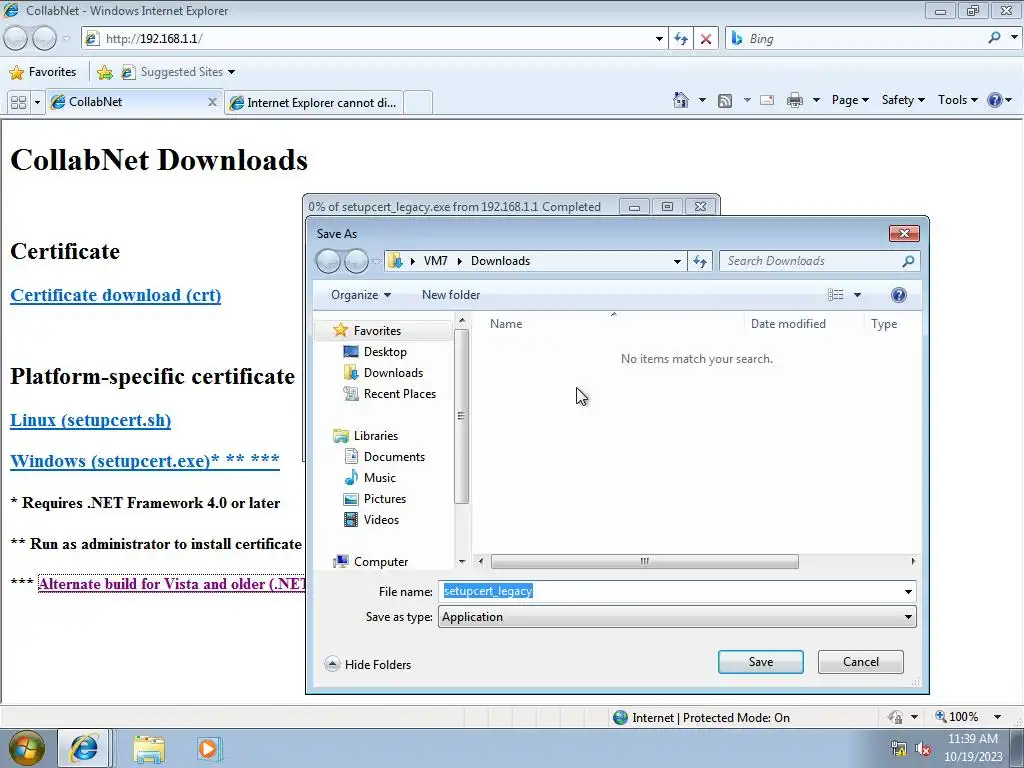
Task: Click the Stop loading red X icon
Action: [705, 39]
